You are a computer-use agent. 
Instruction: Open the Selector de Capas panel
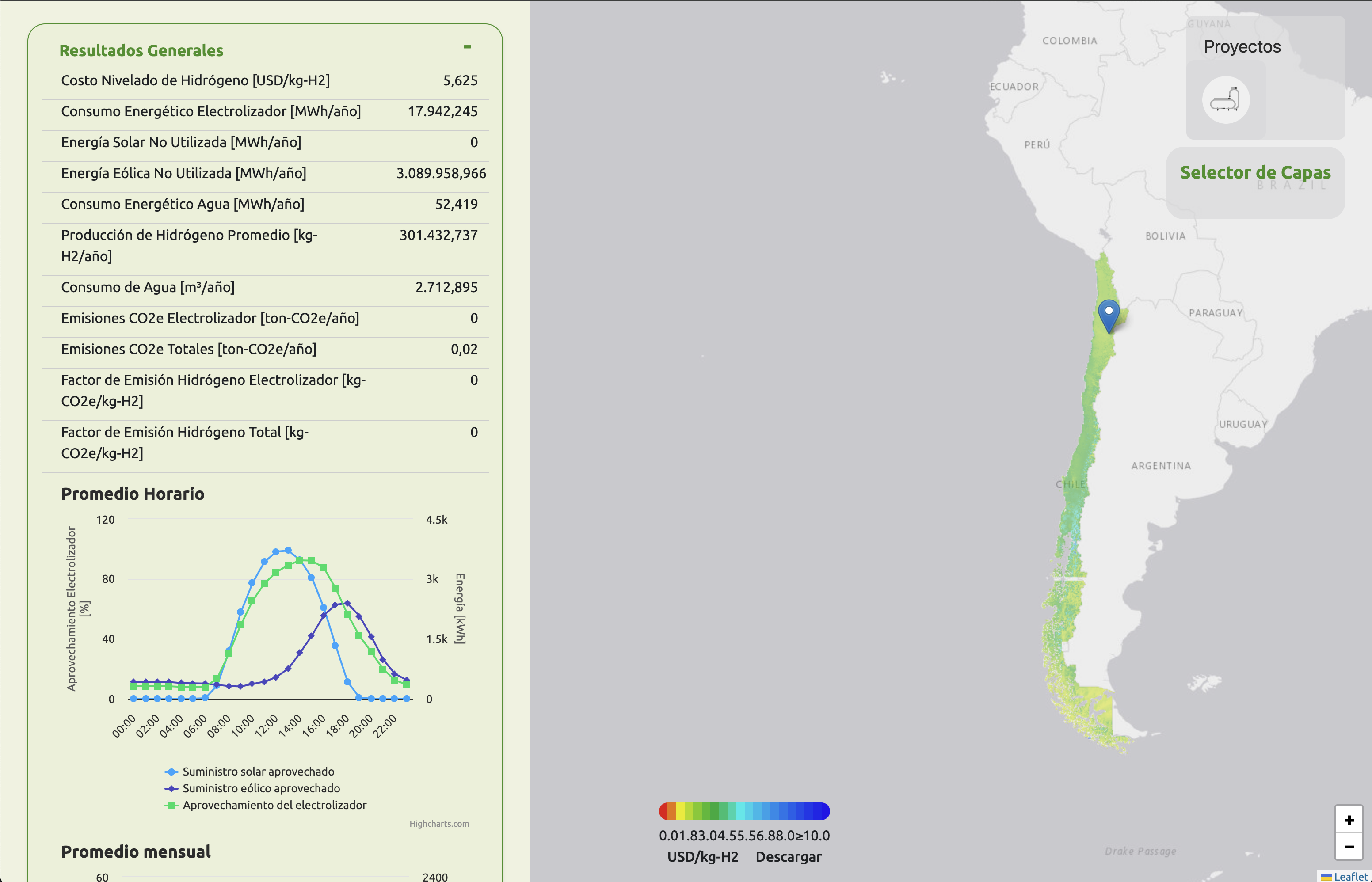(1255, 172)
